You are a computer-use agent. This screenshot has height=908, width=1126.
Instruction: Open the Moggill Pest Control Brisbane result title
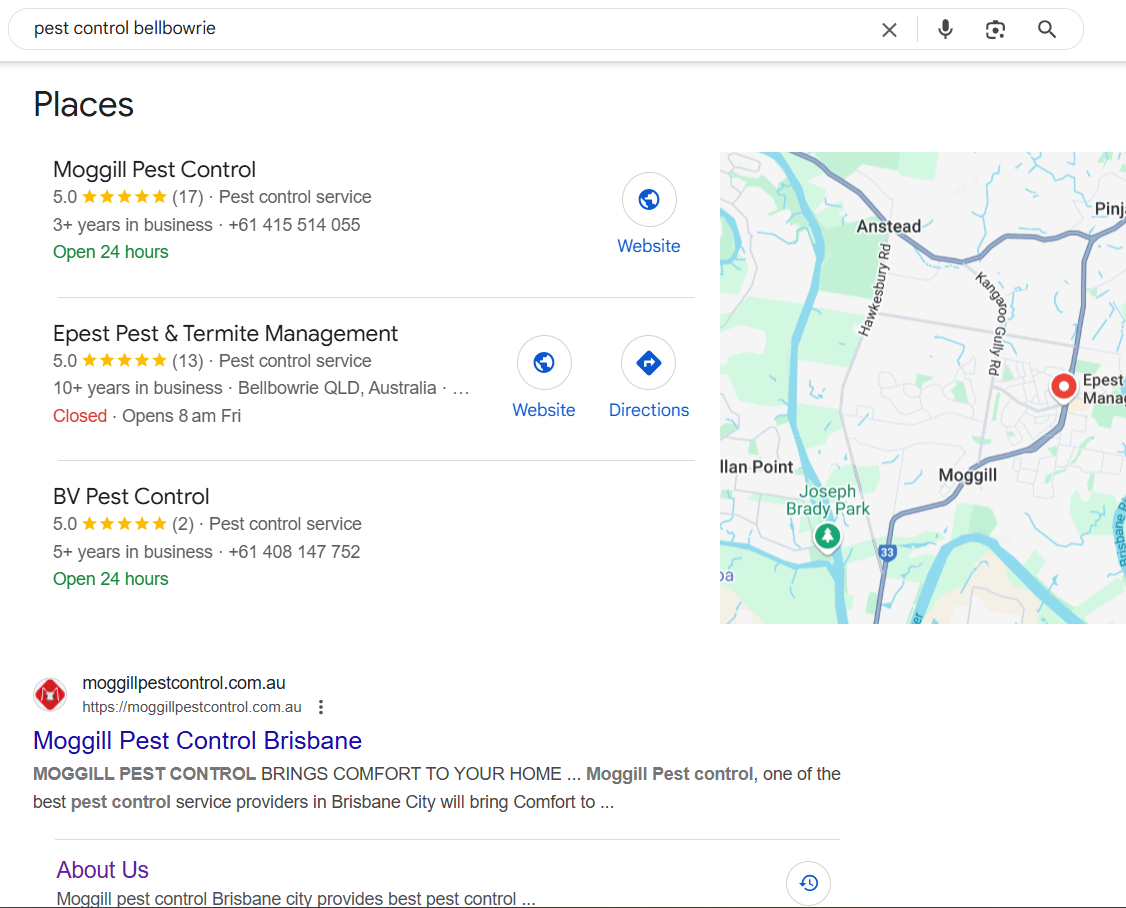pos(197,741)
